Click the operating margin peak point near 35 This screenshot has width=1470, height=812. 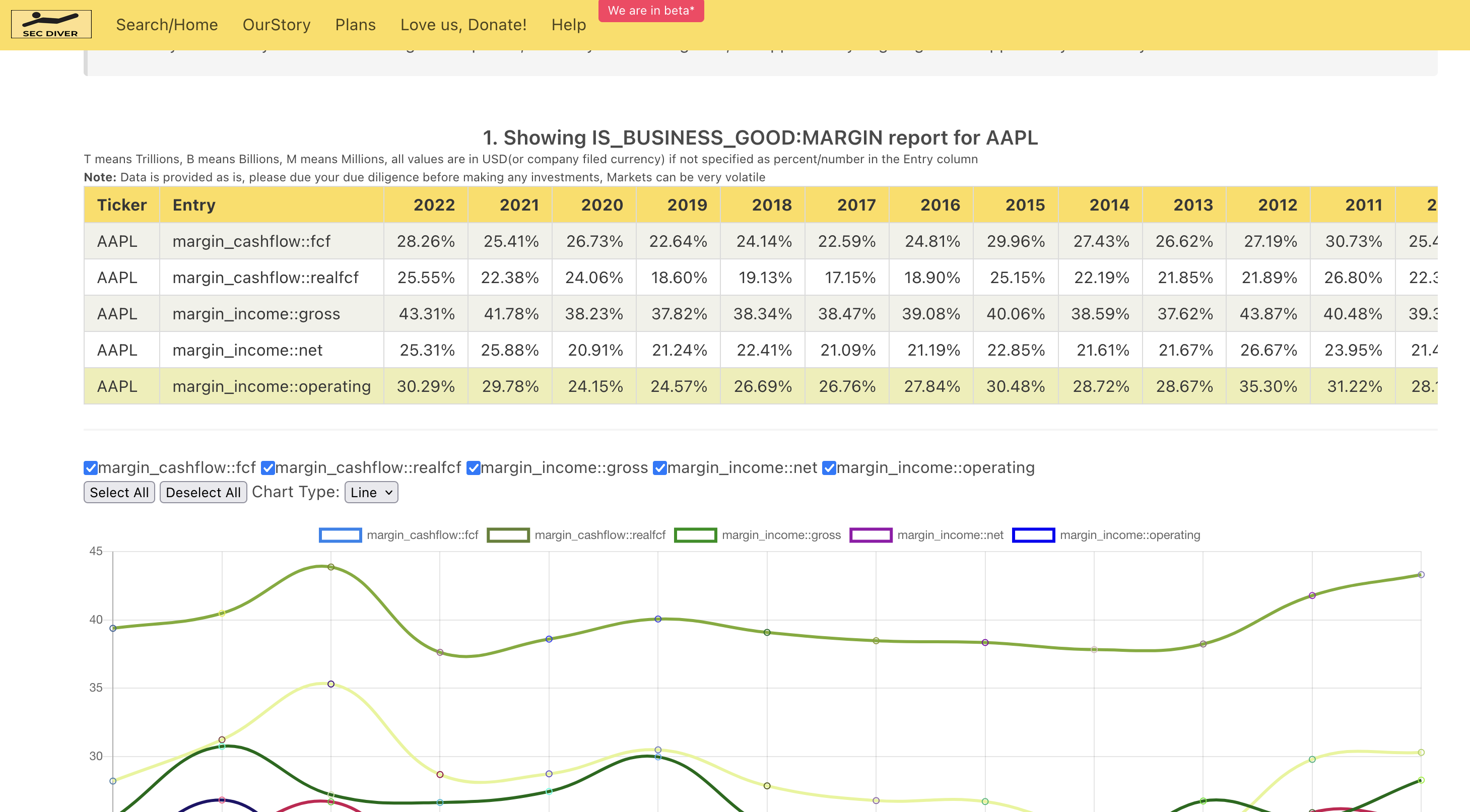click(331, 684)
